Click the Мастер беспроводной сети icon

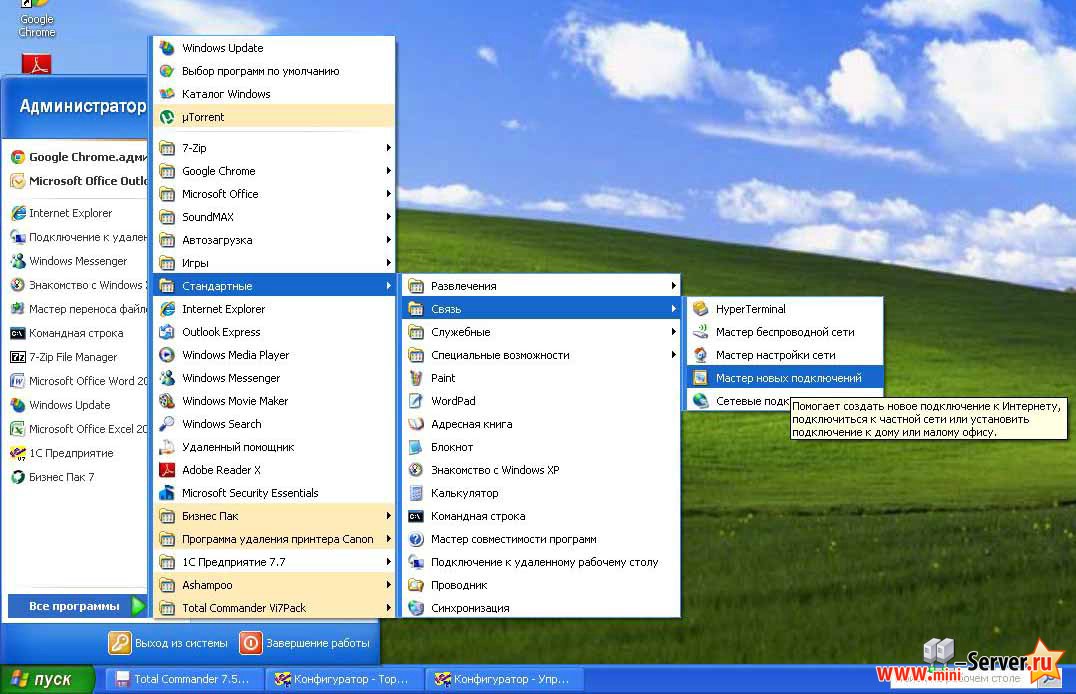click(701, 332)
